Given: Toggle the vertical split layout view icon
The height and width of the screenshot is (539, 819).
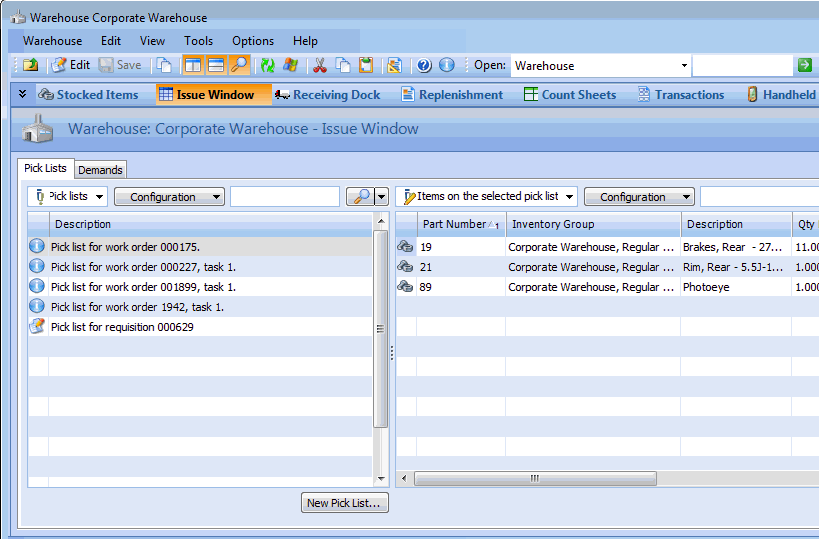Looking at the screenshot, I should point(192,65).
